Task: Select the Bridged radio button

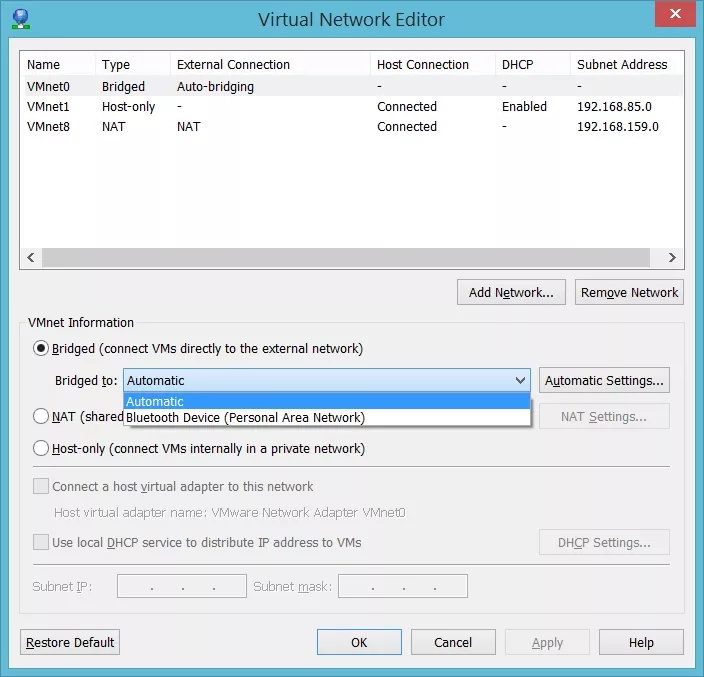Action: click(x=41, y=348)
